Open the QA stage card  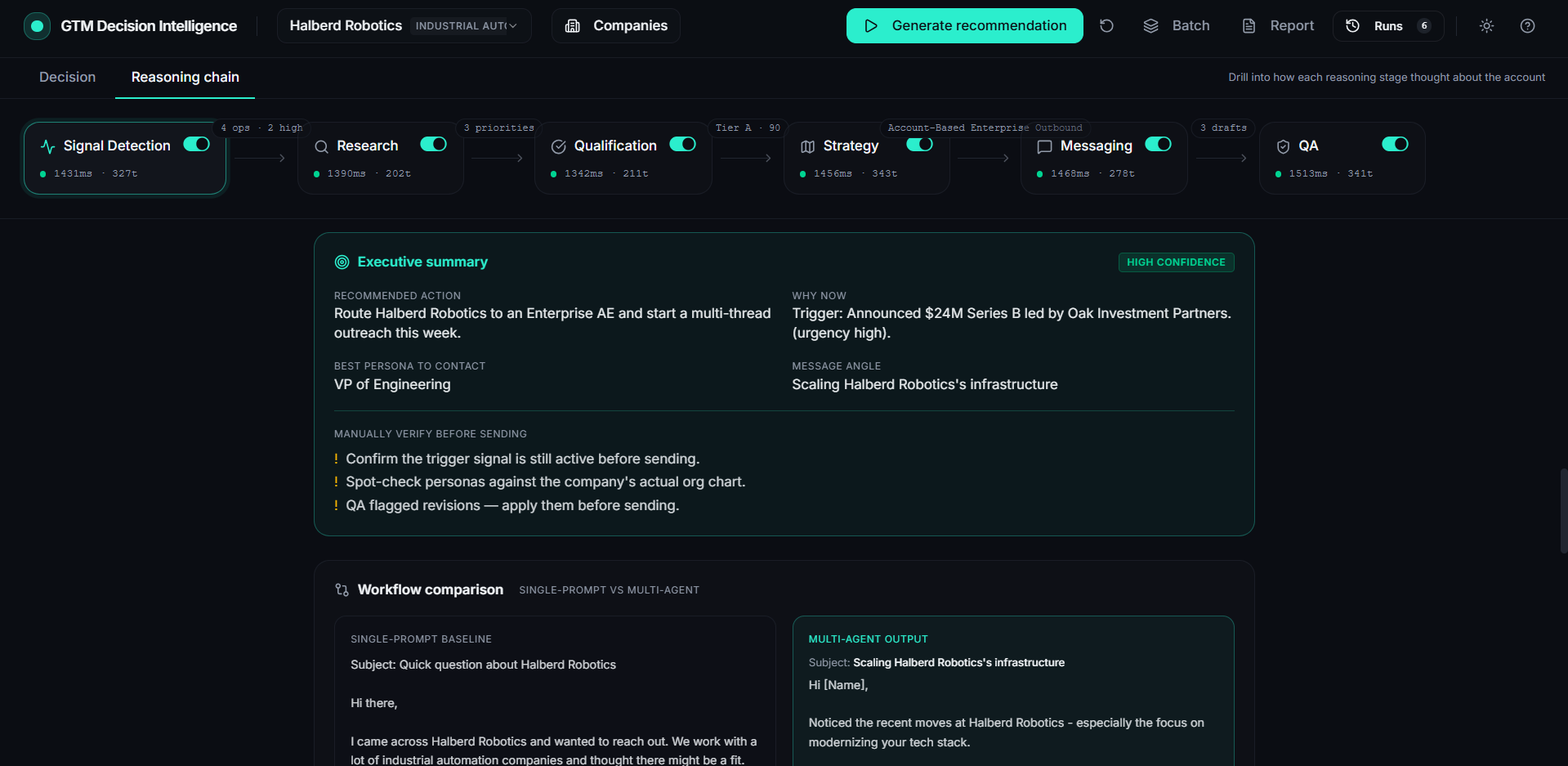pyautogui.click(x=1342, y=159)
